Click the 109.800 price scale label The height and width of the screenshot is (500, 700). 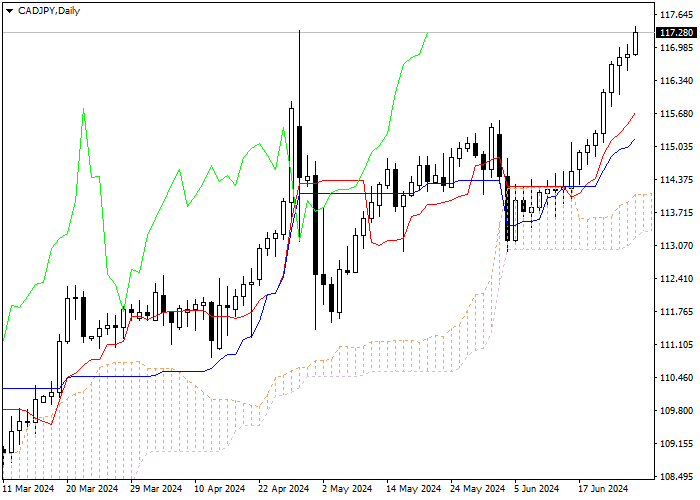pyautogui.click(x=676, y=411)
